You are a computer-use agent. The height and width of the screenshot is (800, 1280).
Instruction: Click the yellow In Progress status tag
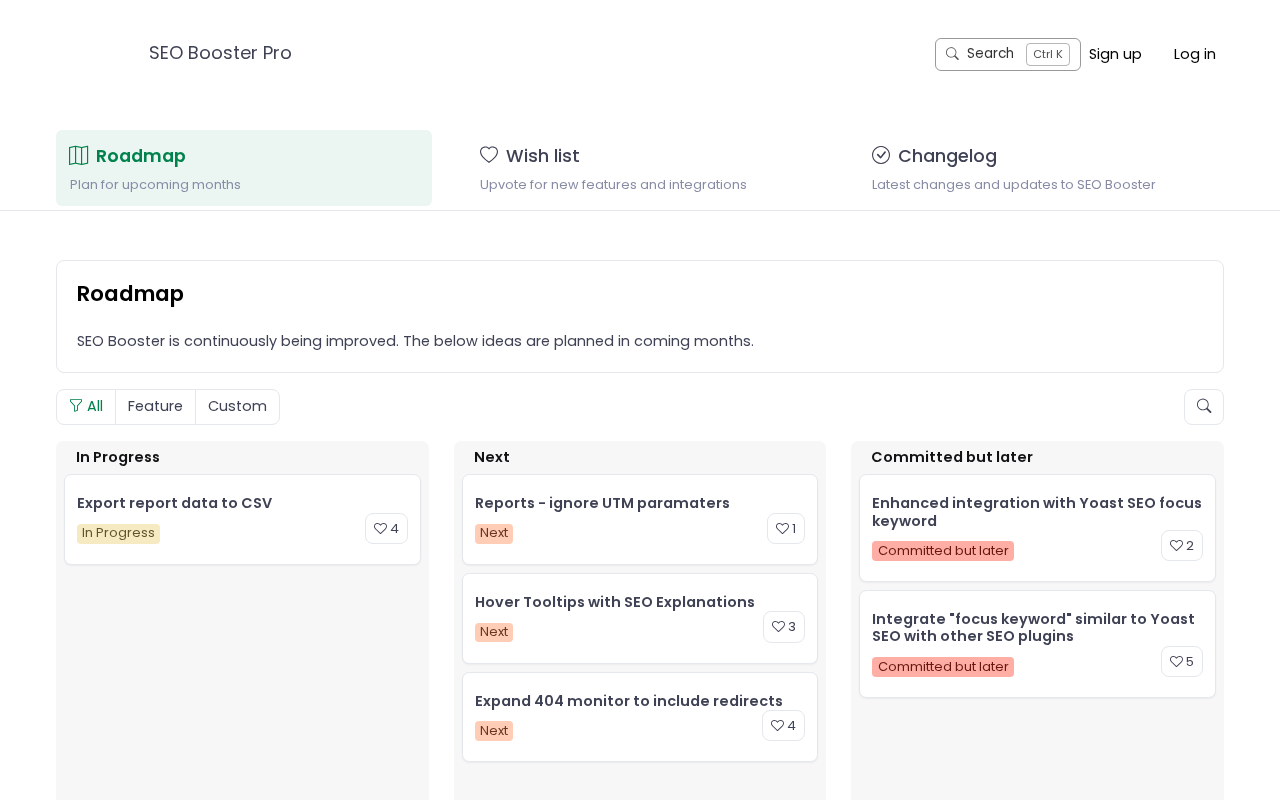(x=118, y=534)
